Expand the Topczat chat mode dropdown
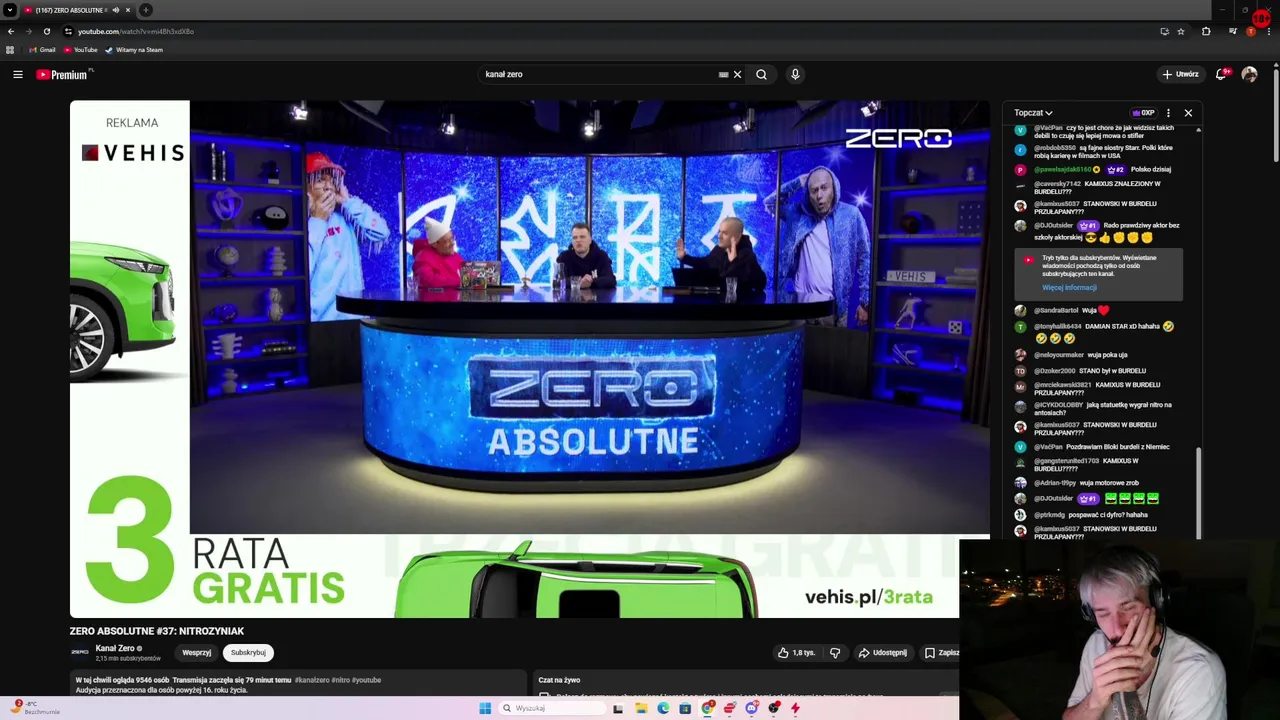 pos(1033,113)
